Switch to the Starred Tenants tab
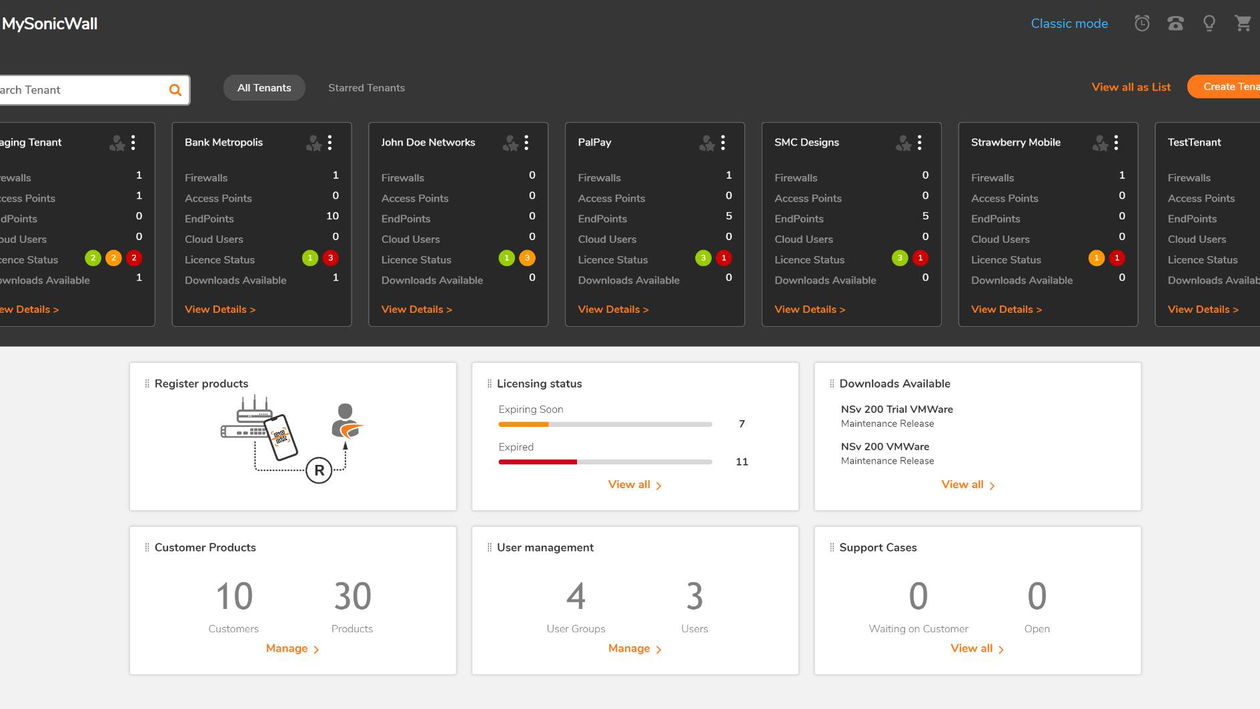Viewport: 1260px width, 709px height. [x=366, y=87]
